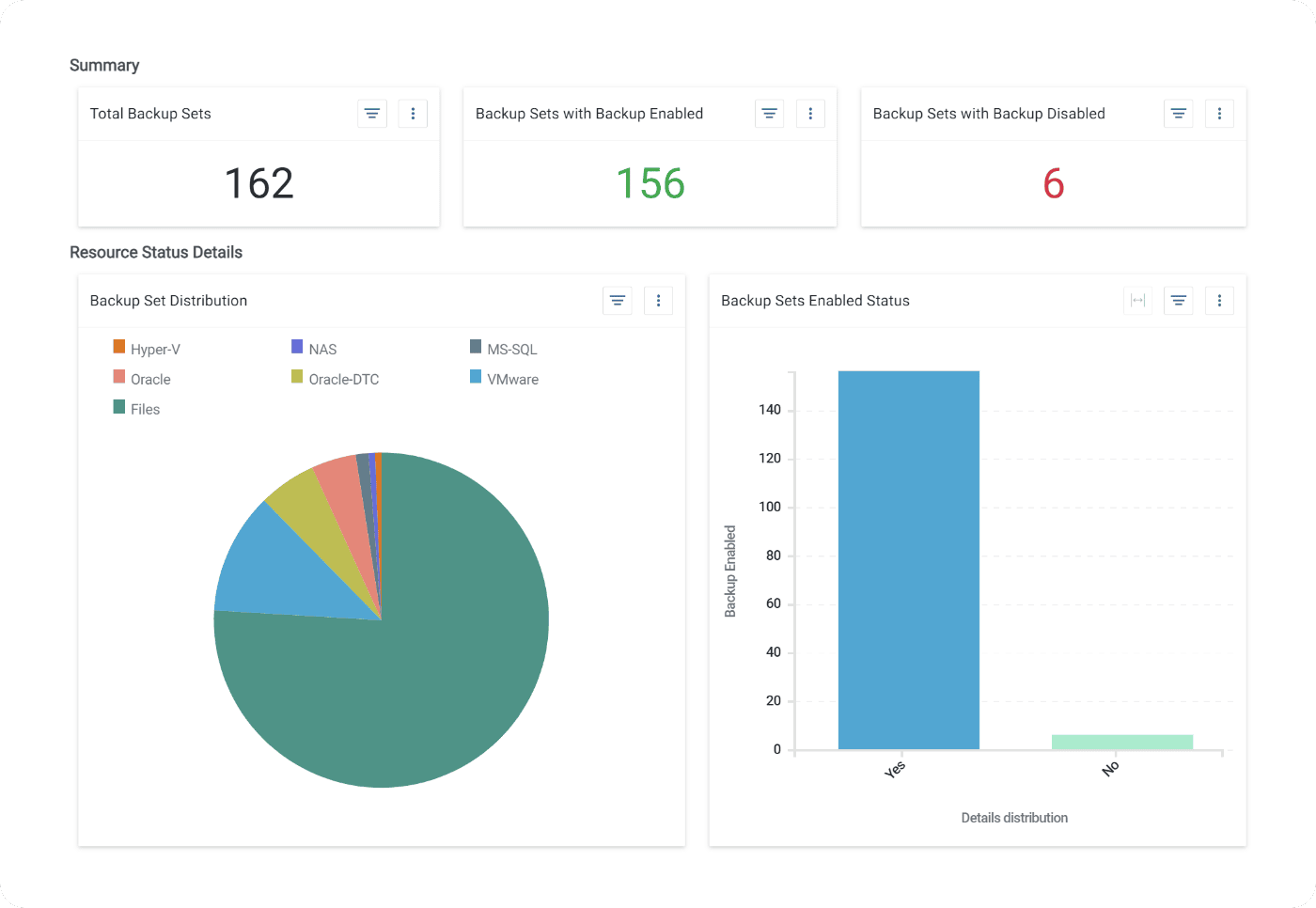
Task: Click the 162 total backup sets value
Action: 259,183
